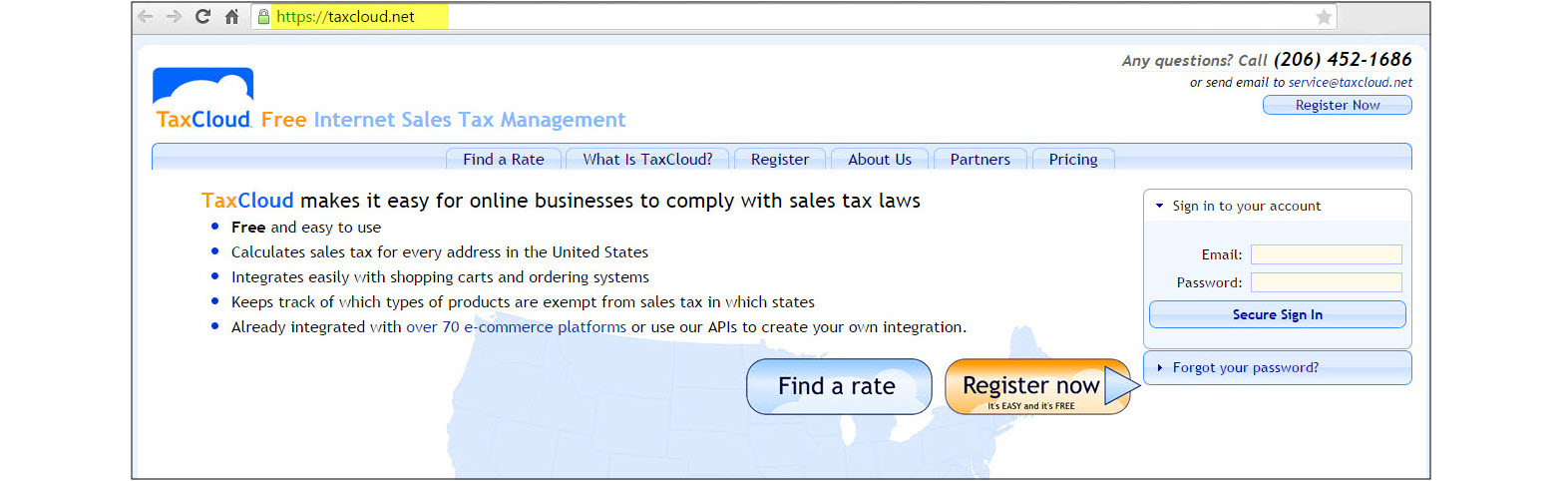This screenshot has height=481, width=1568.
Task: Click the 'Free and easy to use' bullet
Action: [x=306, y=228]
